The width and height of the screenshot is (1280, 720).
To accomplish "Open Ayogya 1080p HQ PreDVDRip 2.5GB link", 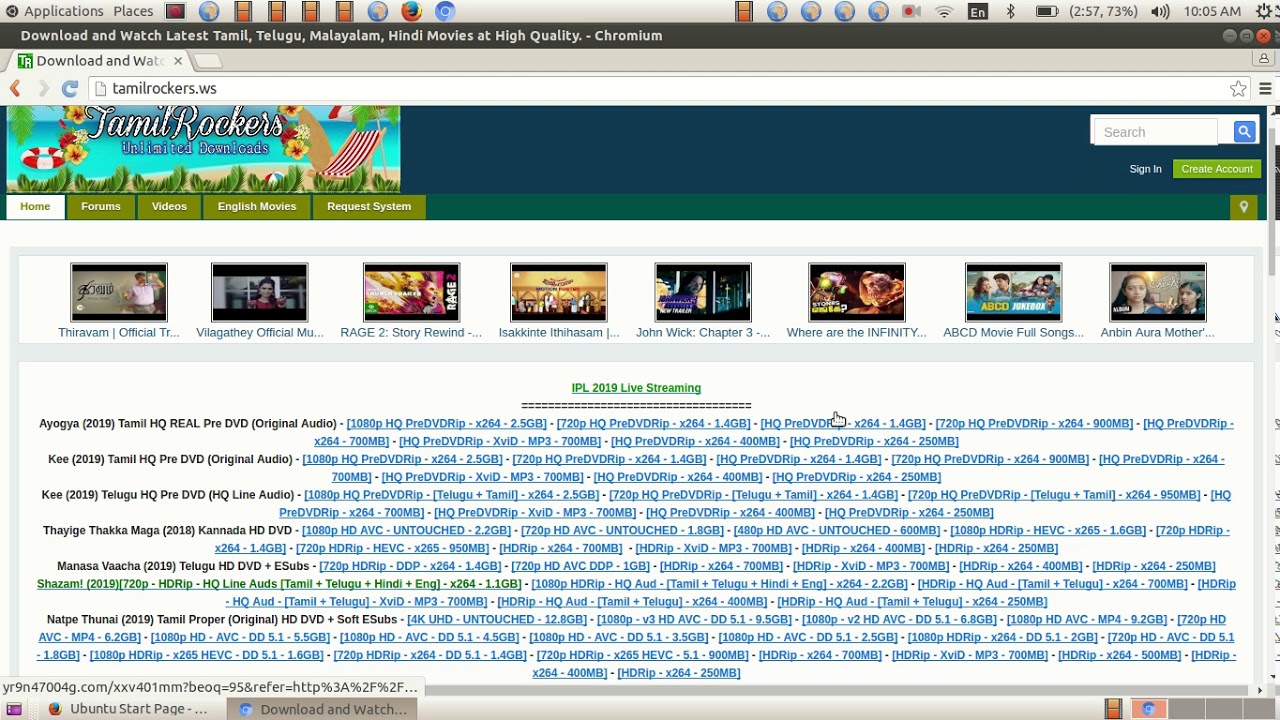I will (x=446, y=424).
